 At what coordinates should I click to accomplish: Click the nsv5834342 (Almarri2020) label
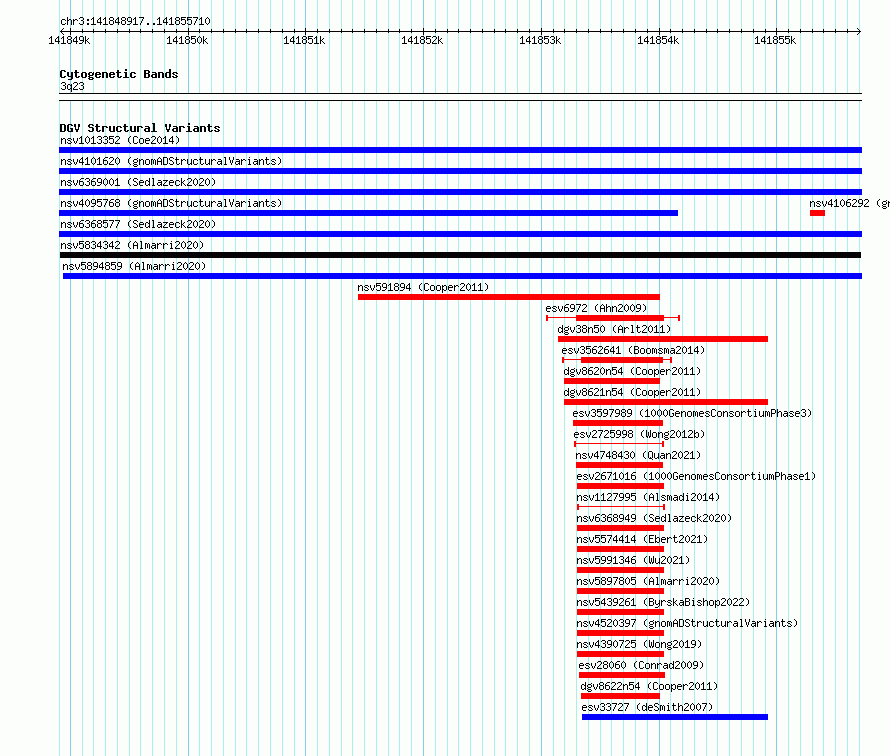click(132, 245)
